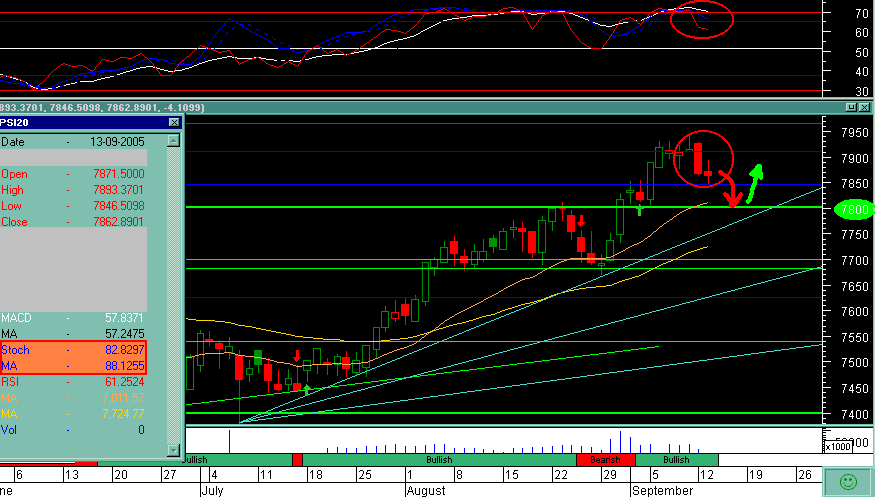The width and height of the screenshot is (875, 497).
Task: Select the RSI value 61.2524
Action: coord(124,382)
